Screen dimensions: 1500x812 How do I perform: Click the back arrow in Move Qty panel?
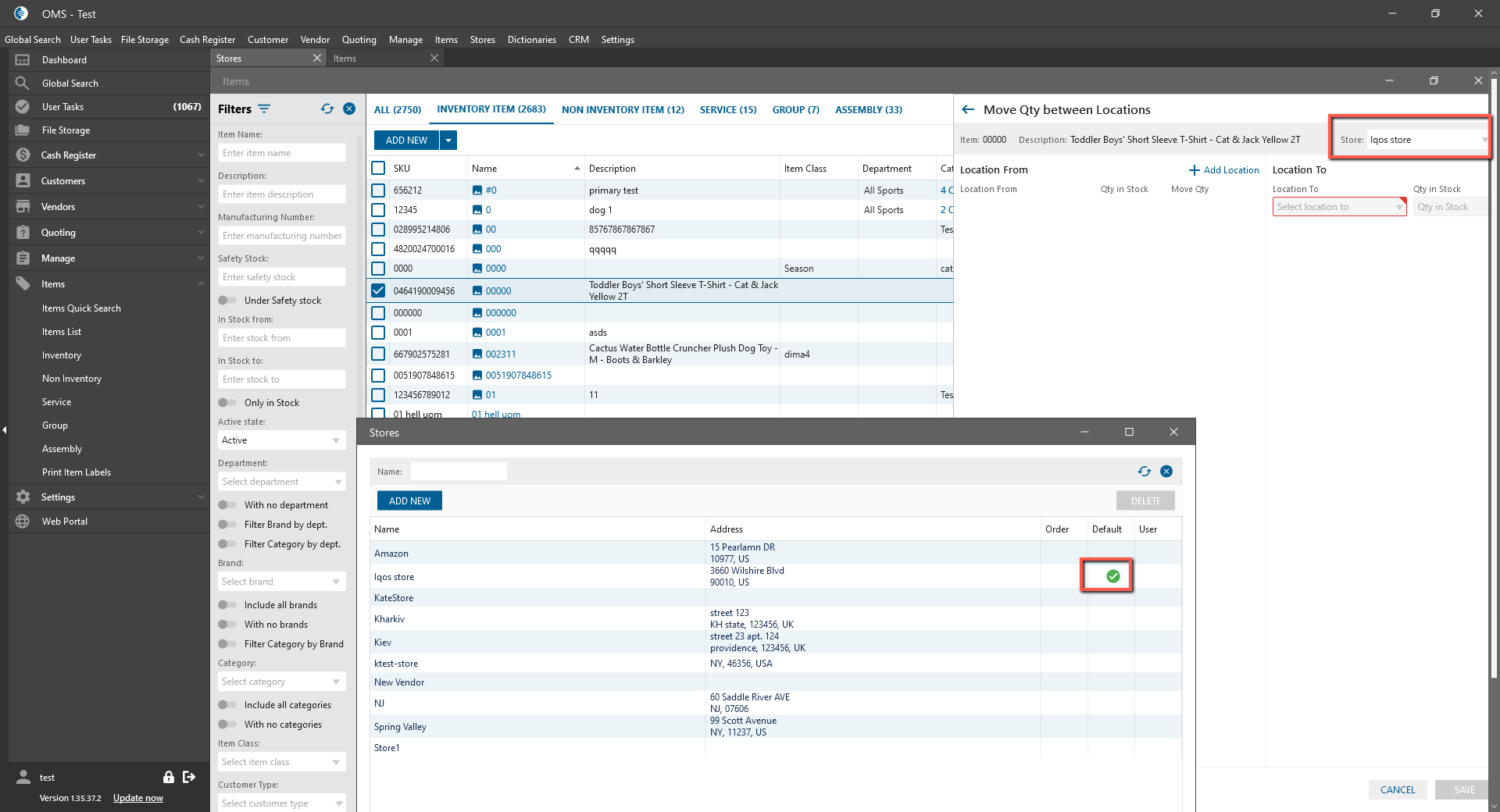(968, 110)
